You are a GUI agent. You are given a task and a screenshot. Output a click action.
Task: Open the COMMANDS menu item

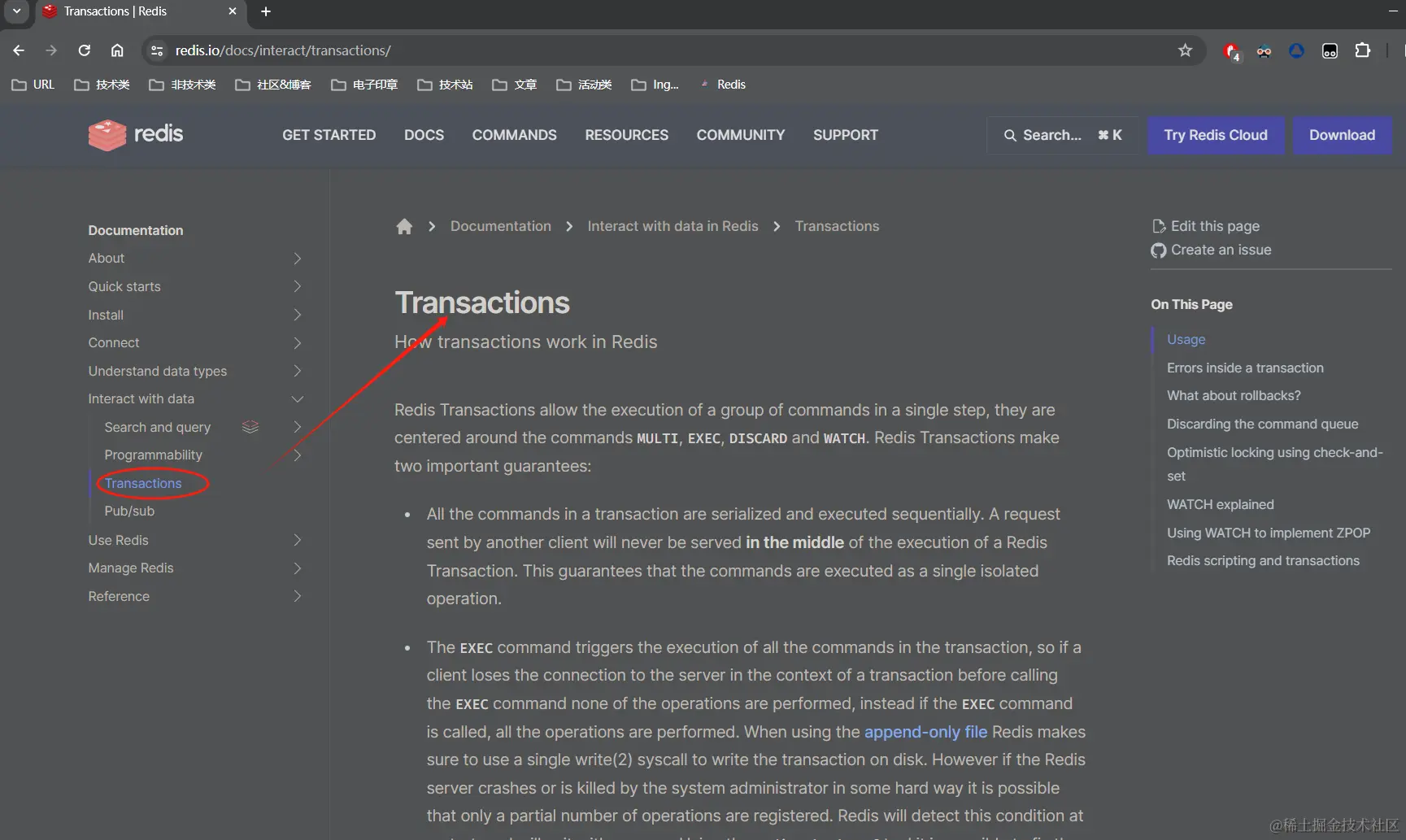(x=514, y=135)
